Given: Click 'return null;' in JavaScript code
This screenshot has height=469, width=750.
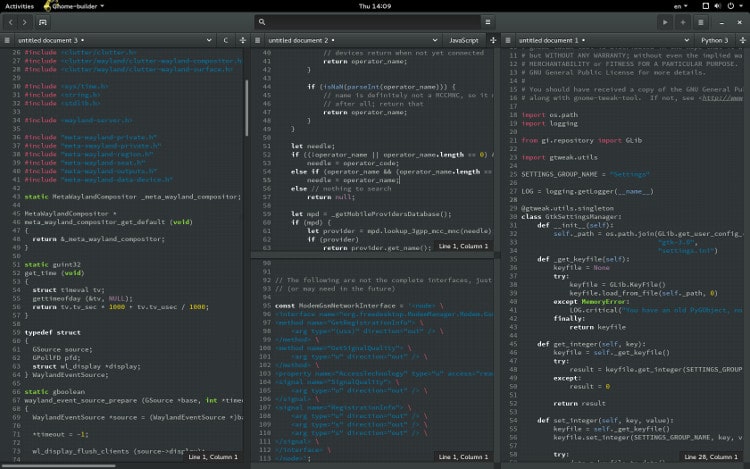Looking at the screenshot, I should click(331, 197).
